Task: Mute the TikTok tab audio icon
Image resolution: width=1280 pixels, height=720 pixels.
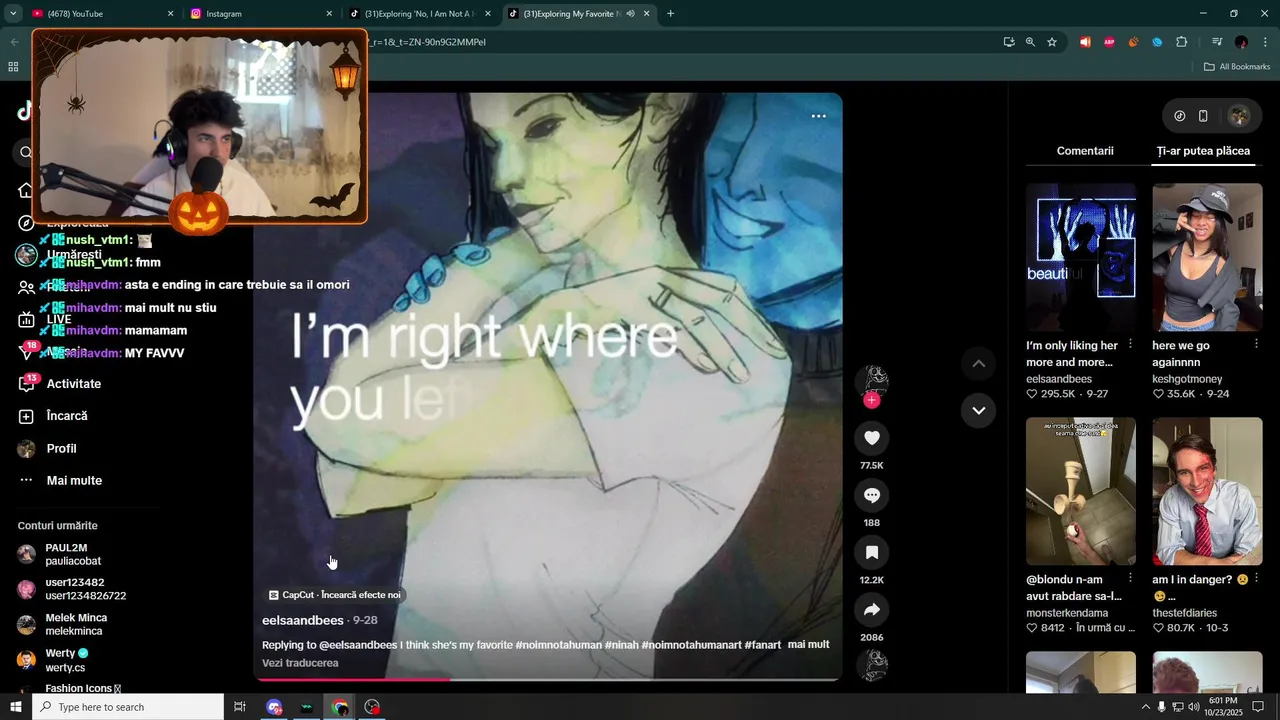Action: coord(630,14)
